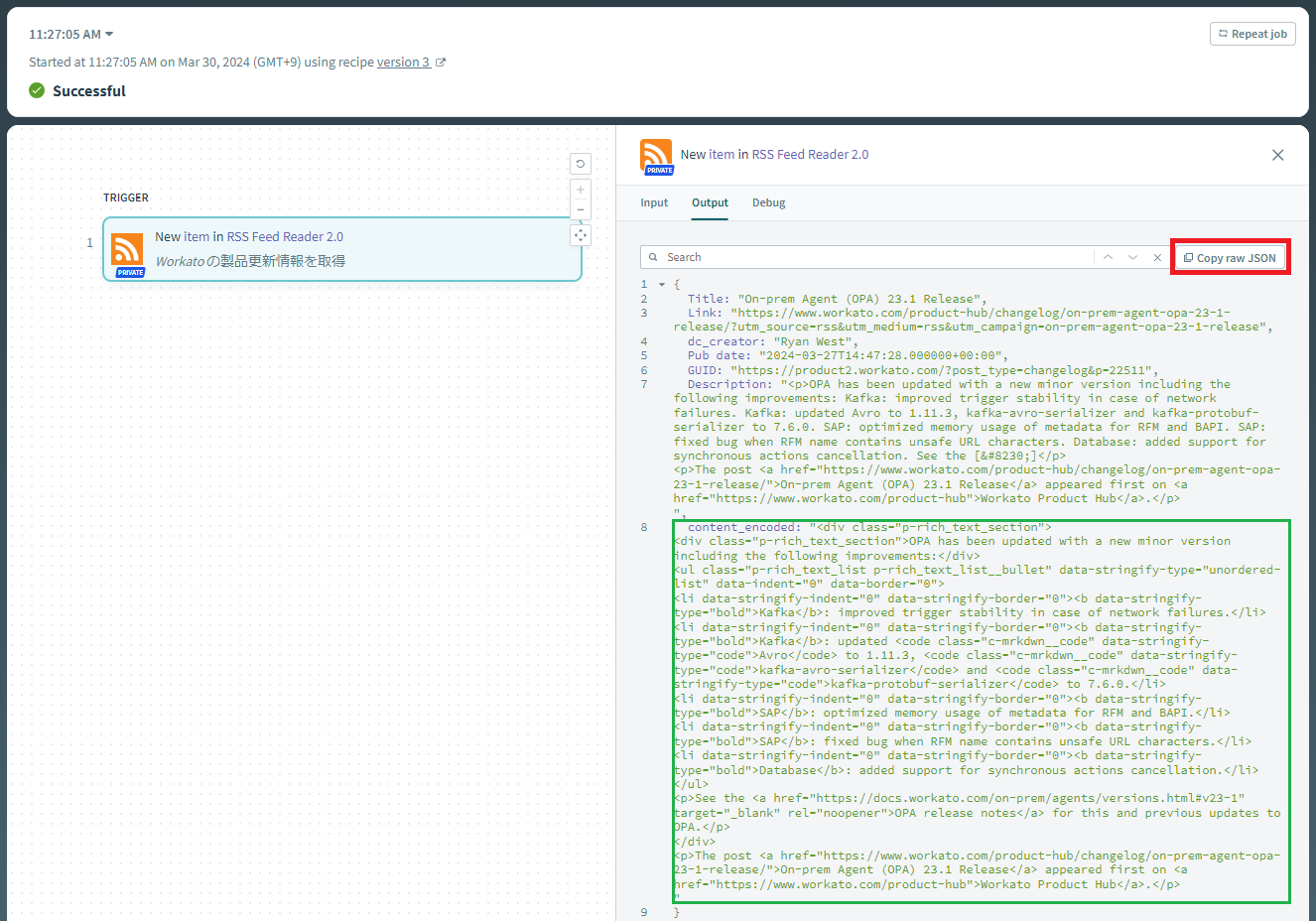Click RSS Feed Reader 2.0 link in trigger card
The image size is (1316, 921).
pos(285,236)
